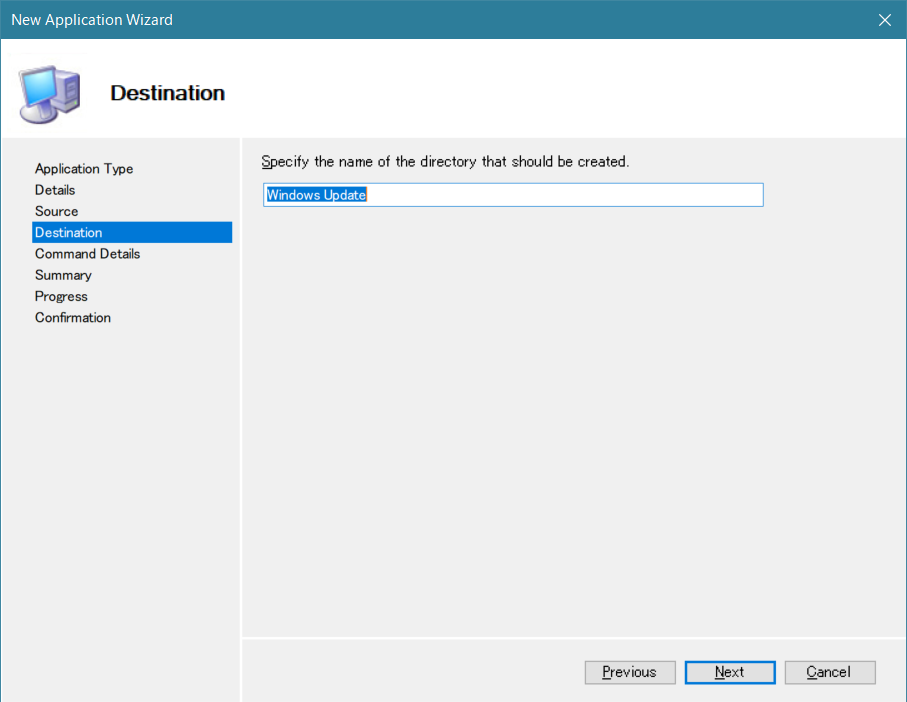Image resolution: width=907 pixels, height=702 pixels.
Task: Click the New Application Wizard title text
Action: point(92,20)
